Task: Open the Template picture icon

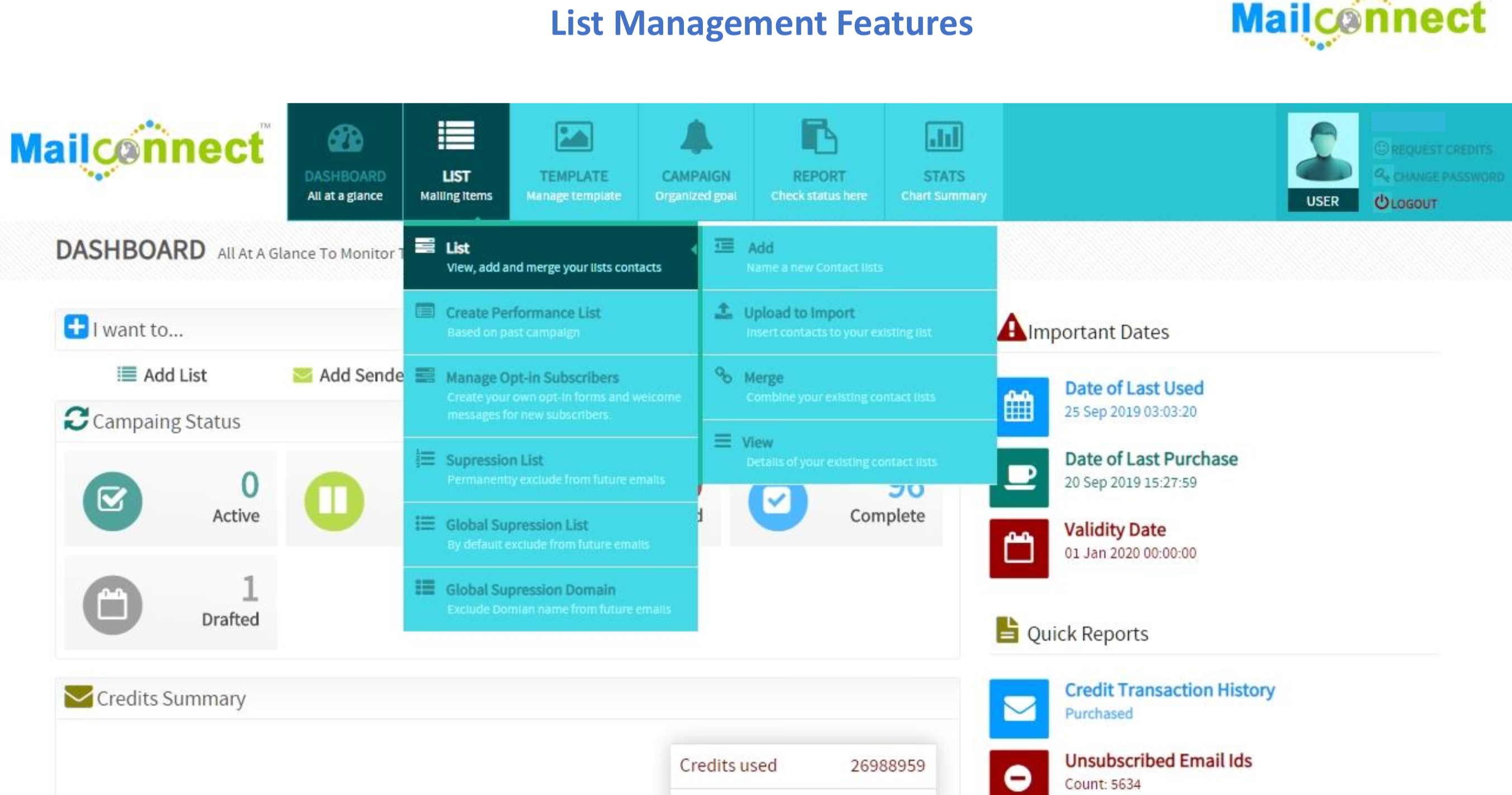Action: tap(573, 137)
